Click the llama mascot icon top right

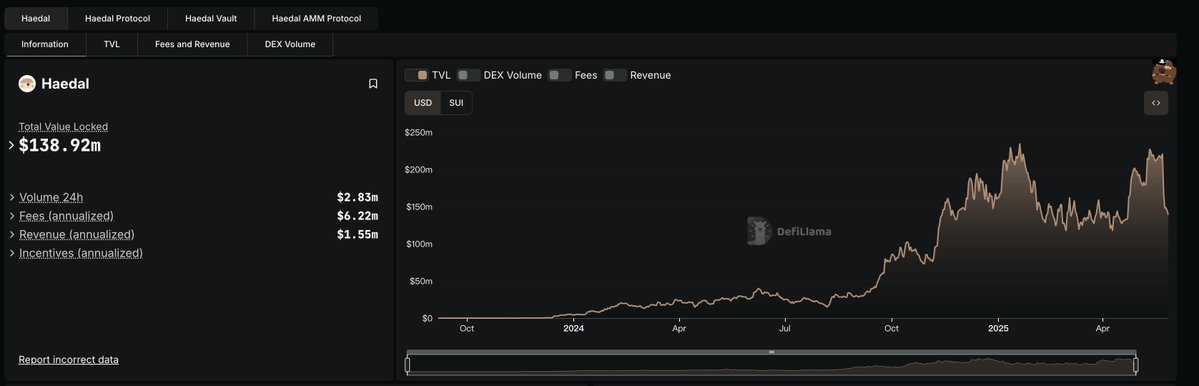1163,72
